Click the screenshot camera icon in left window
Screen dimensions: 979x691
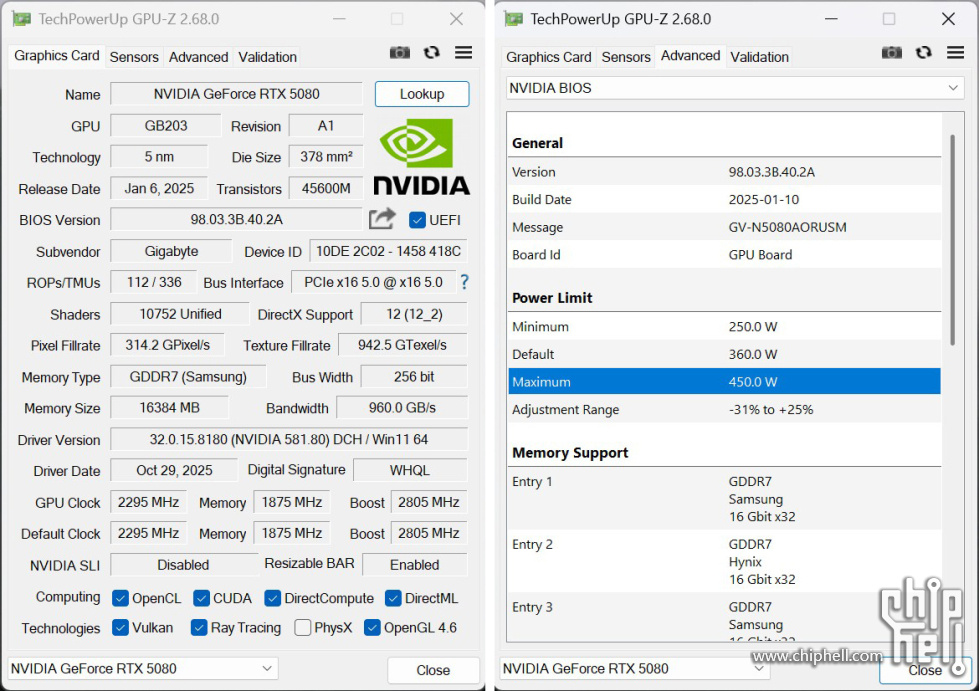400,53
